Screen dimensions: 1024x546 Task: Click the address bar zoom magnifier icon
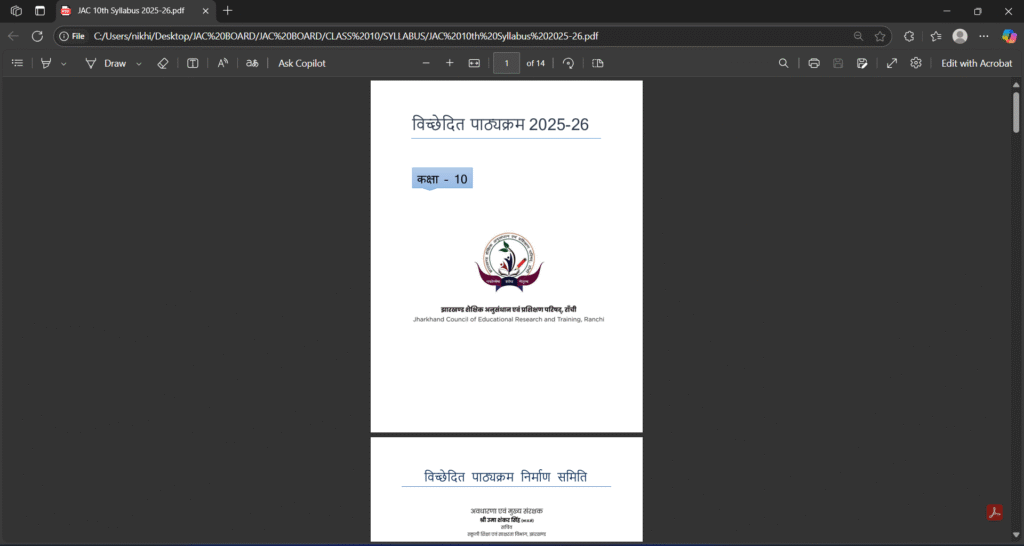pyautogui.click(x=858, y=36)
